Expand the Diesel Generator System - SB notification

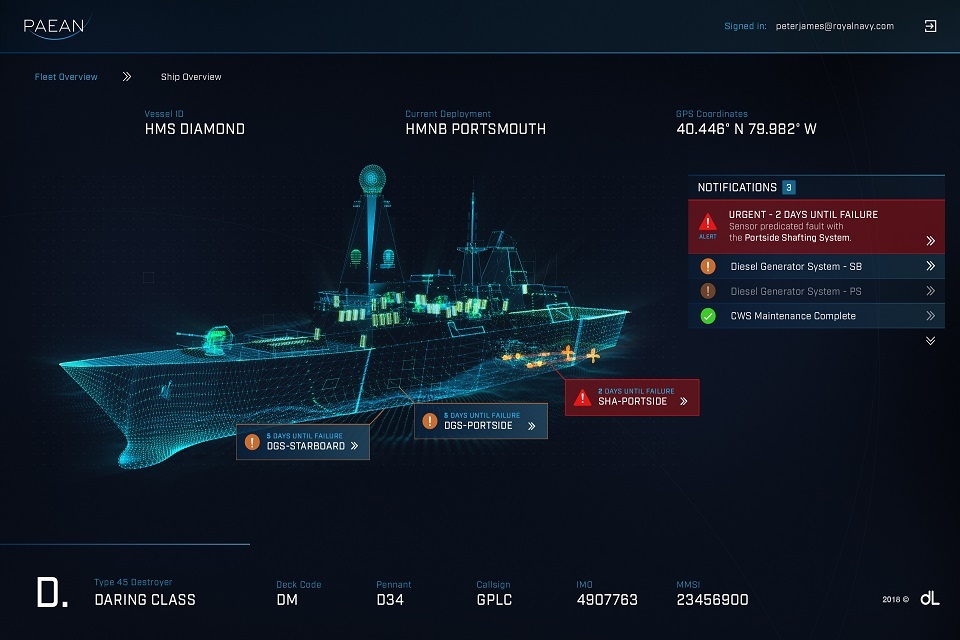pyautogui.click(x=930, y=266)
